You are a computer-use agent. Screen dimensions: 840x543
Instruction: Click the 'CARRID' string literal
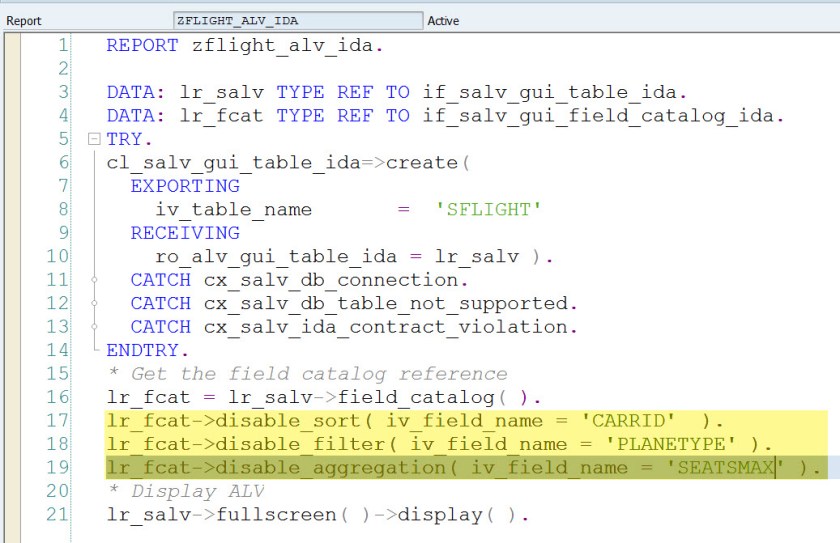(x=628, y=421)
